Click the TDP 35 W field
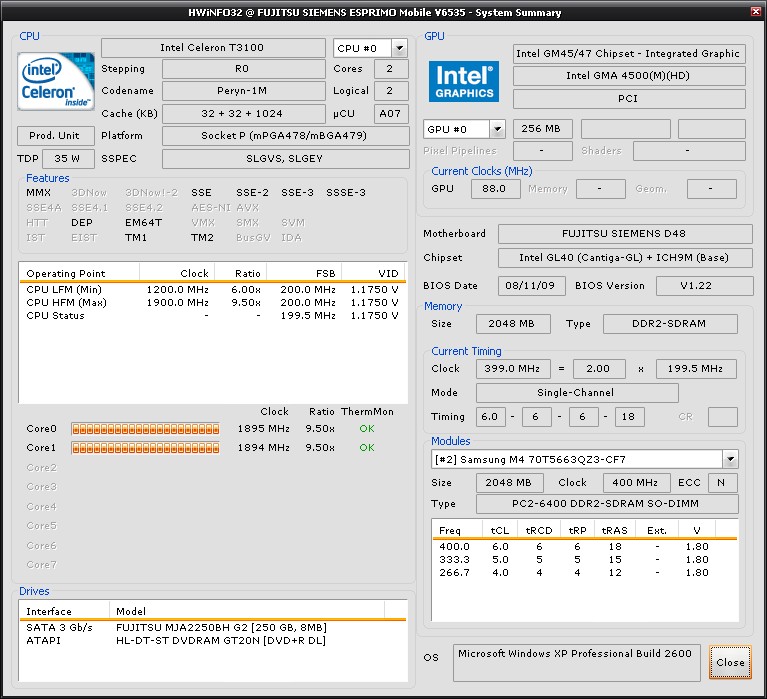The height and width of the screenshot is (699, 767). coord(68,158)
